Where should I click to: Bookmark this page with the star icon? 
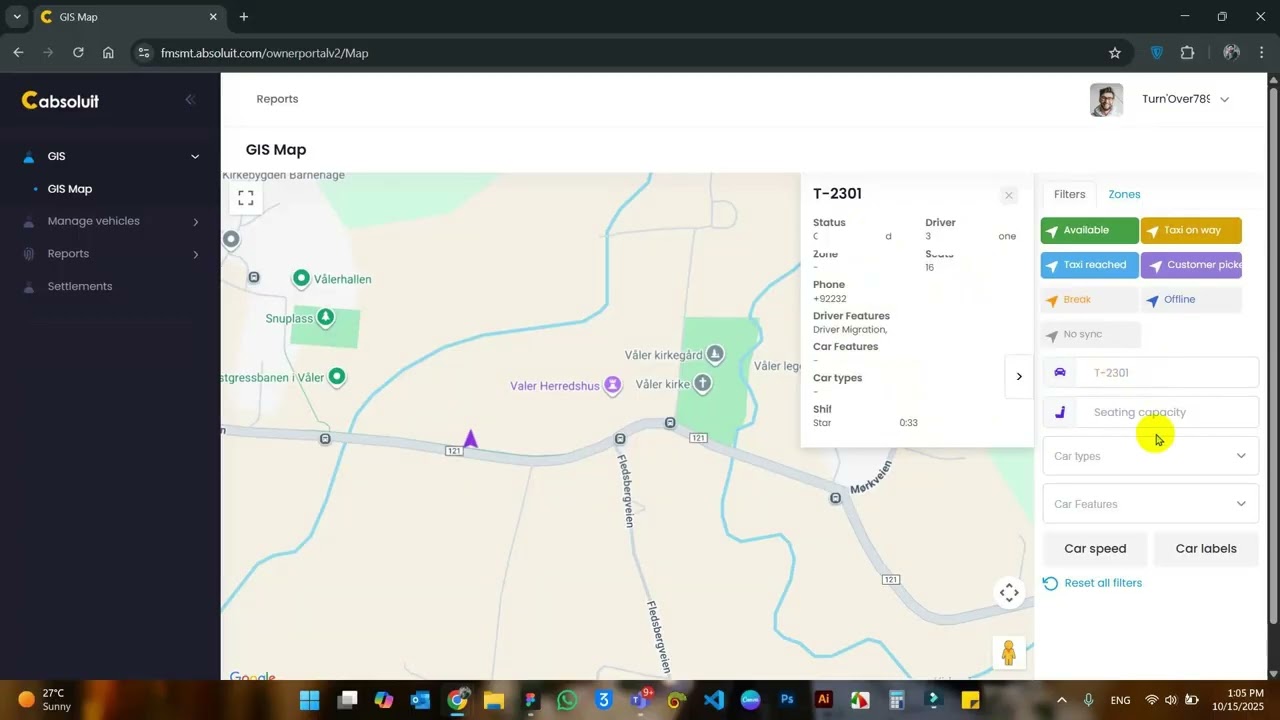pos(1114,53)
